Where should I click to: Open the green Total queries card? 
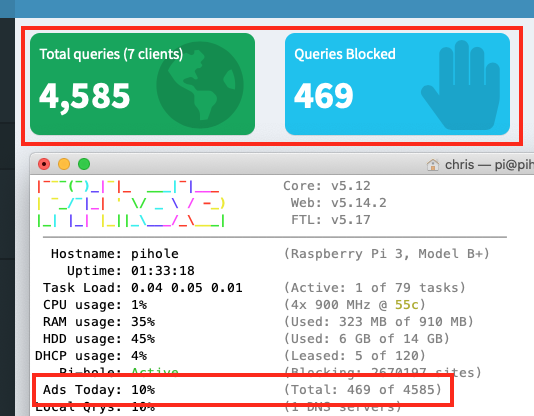pos(142,84)
